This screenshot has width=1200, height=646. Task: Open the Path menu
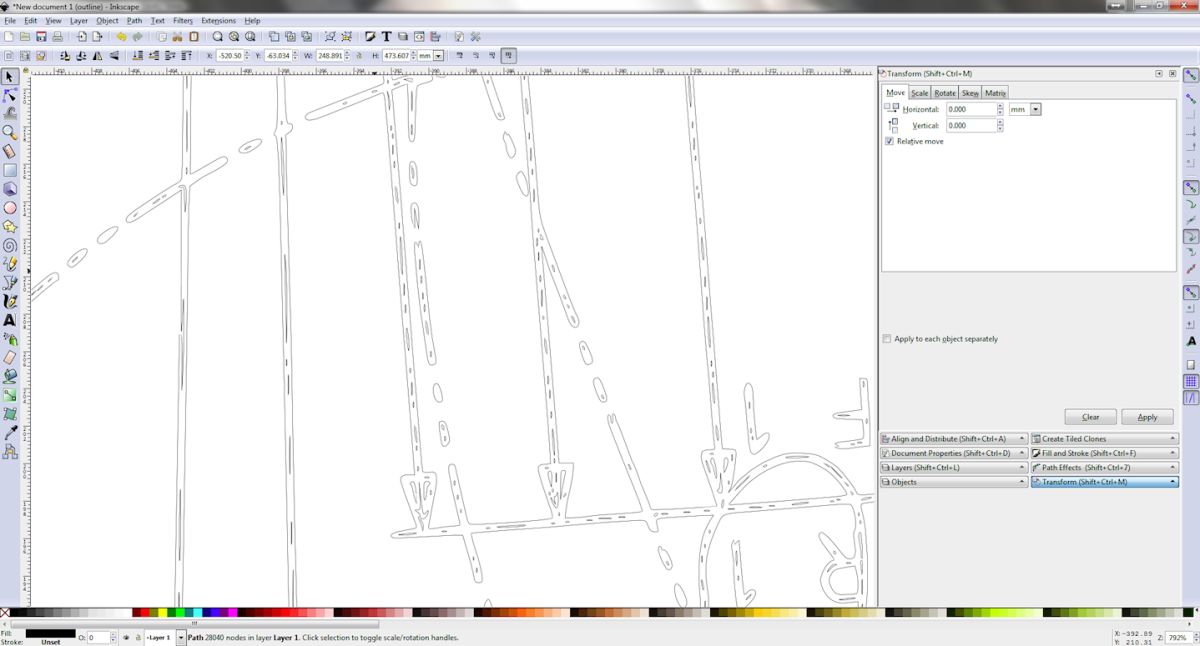click(134, 20)
